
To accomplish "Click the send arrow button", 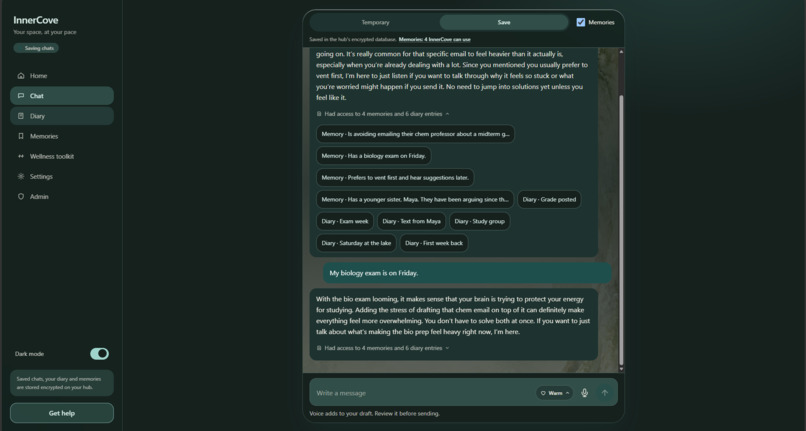I will (604, 393).
